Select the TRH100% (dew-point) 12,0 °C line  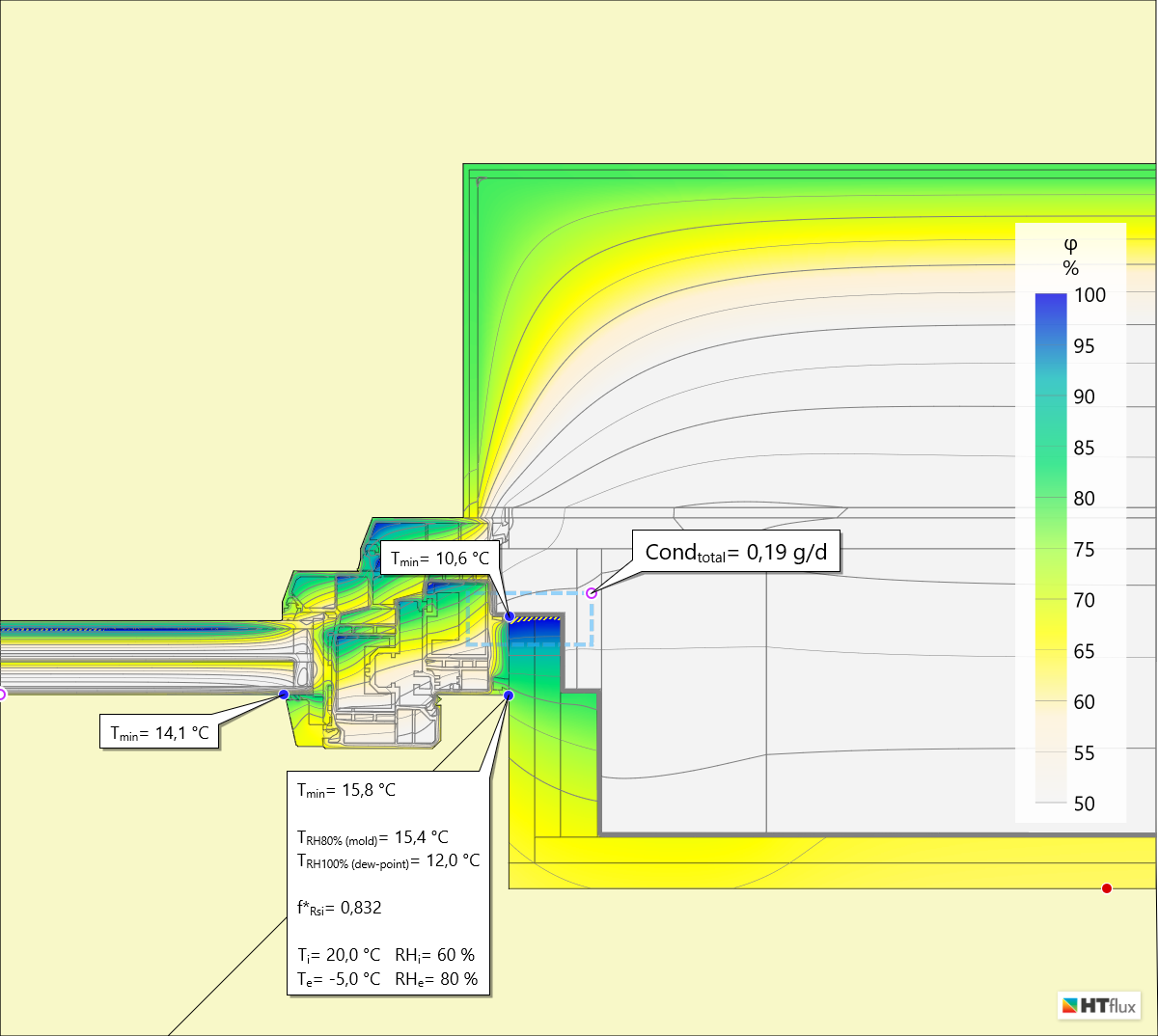point(388,860)
